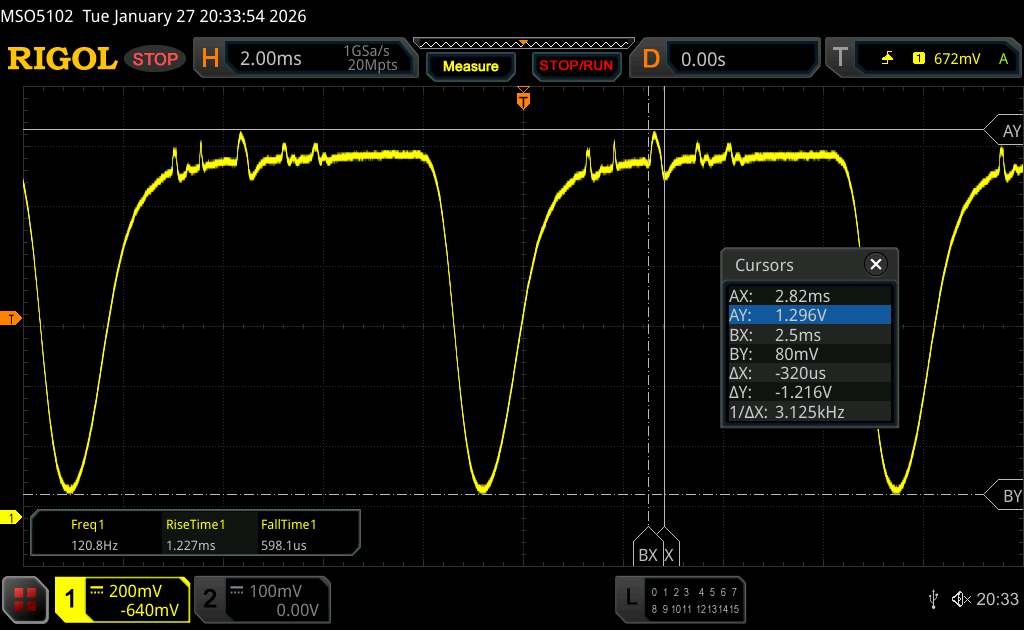
Task: Select the AY horizontal cursor handle
Action: tap(1003, 131)
